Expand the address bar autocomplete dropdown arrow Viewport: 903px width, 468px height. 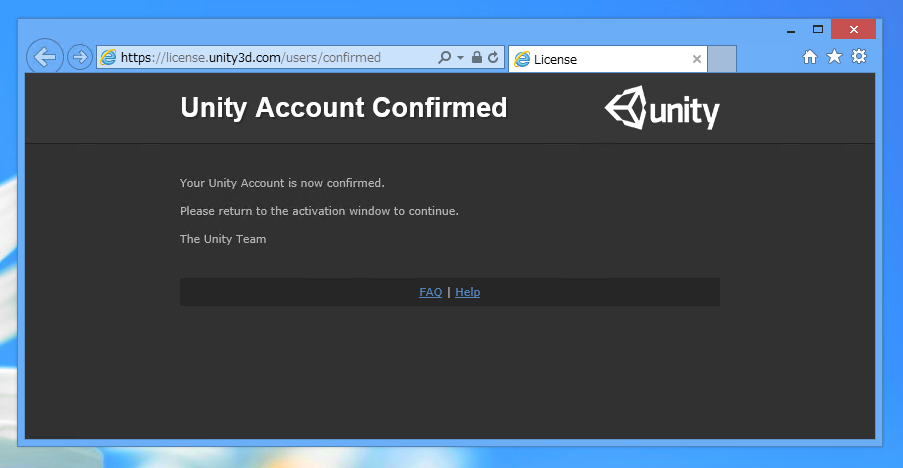click(460, 58)
